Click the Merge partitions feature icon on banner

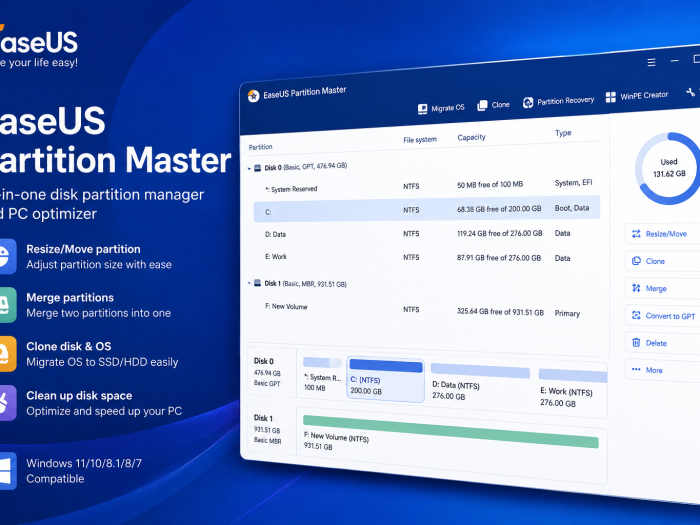point(6,305)
